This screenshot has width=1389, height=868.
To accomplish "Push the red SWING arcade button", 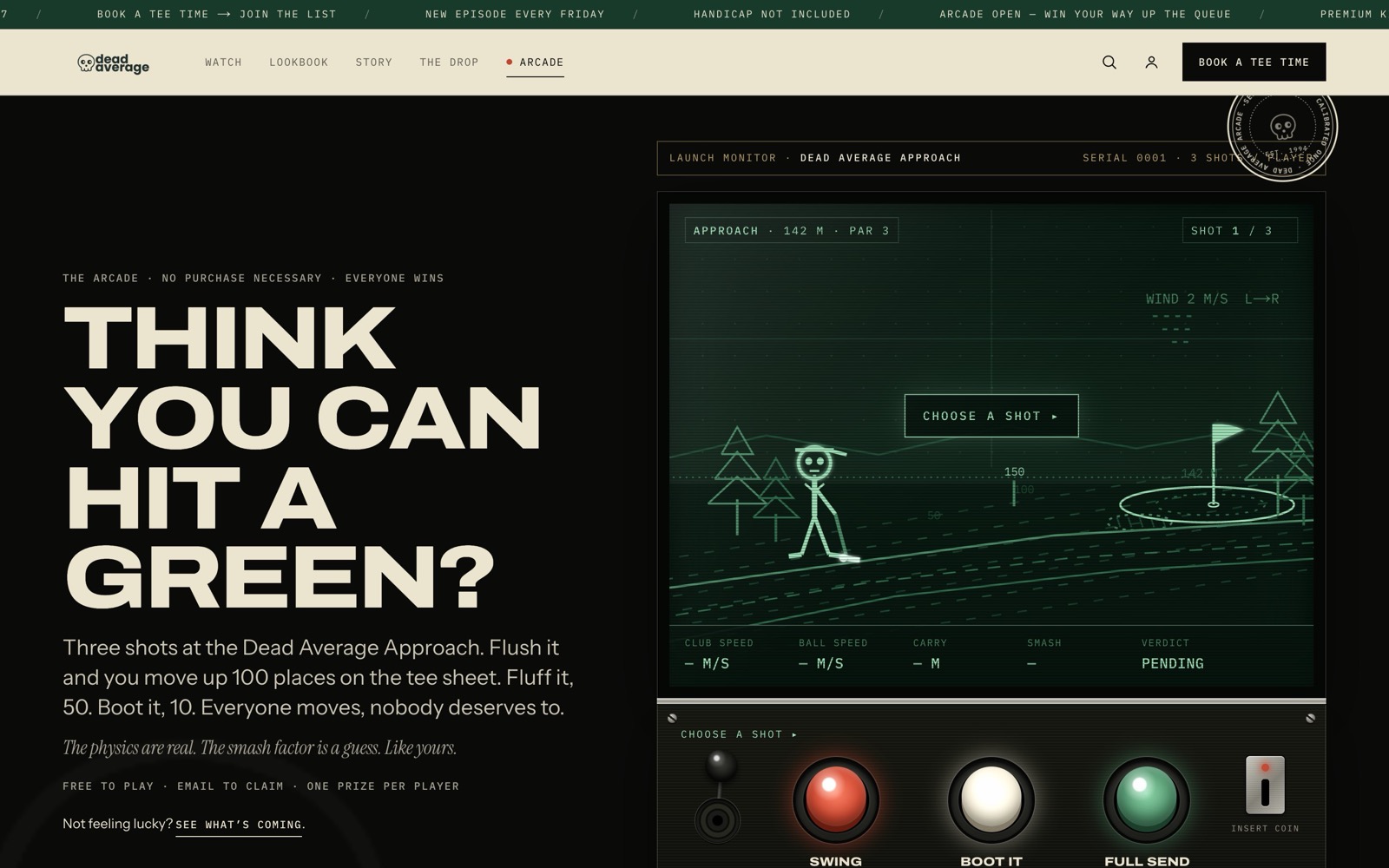I will (x=835, y=799).
